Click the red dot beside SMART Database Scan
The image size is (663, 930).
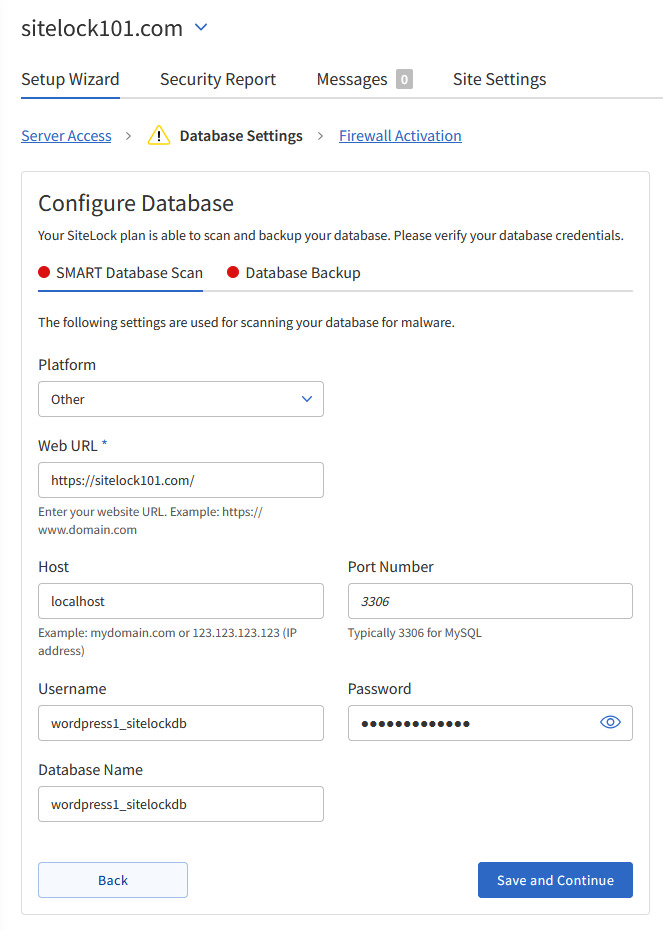click(44, 273)
